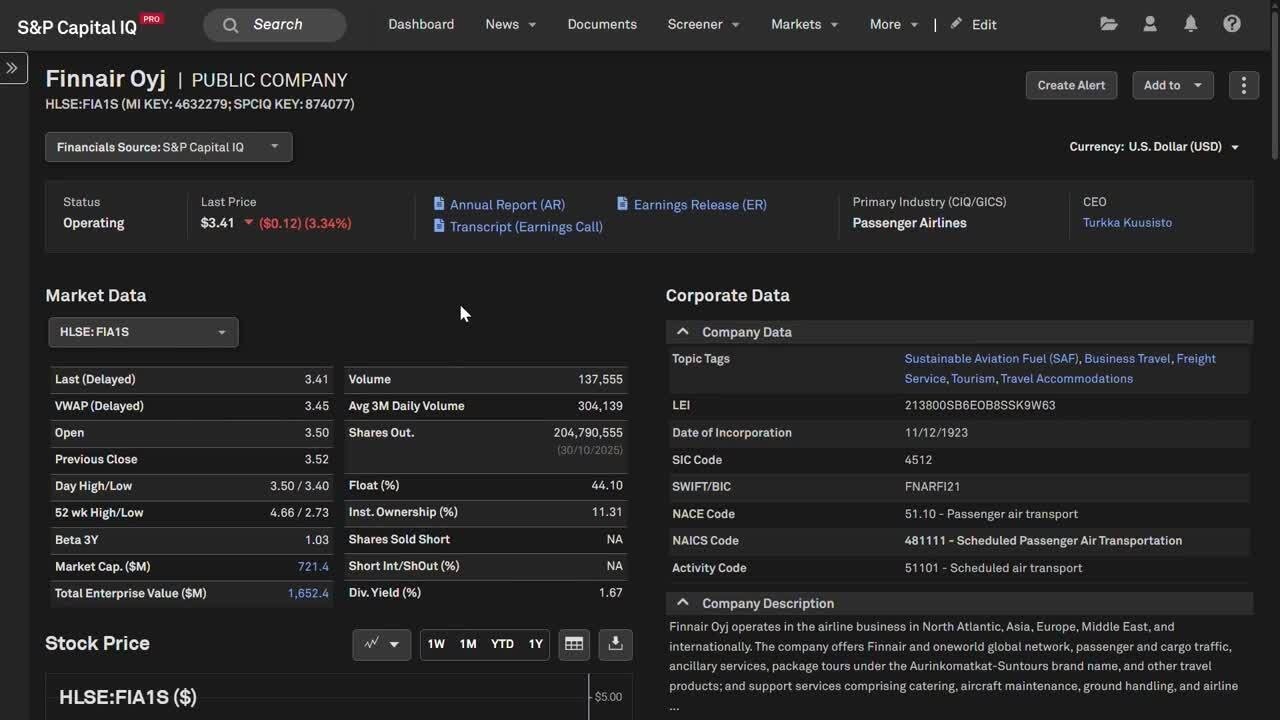Image resolution: width=1280 pixels, height=720 pixels.
Task: Download the stock price chart data
Action: coord(615,644)
